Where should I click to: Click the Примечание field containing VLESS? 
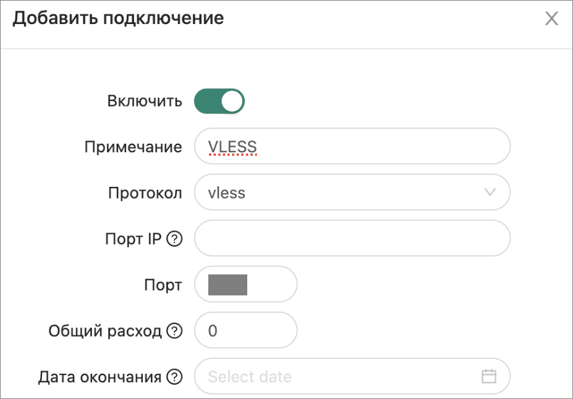(352, 147)
